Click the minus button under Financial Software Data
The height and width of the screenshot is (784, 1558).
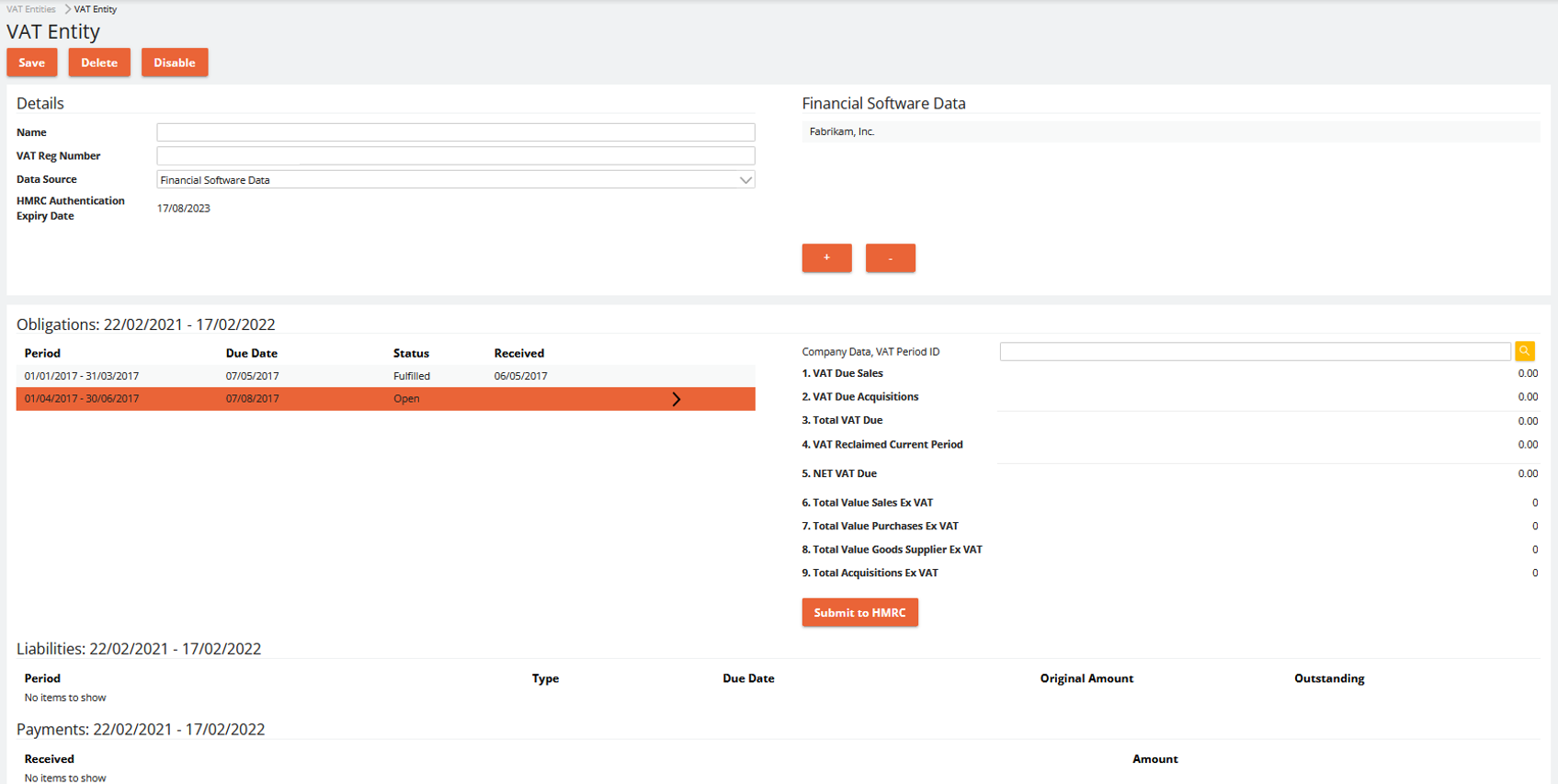(890, 258)
